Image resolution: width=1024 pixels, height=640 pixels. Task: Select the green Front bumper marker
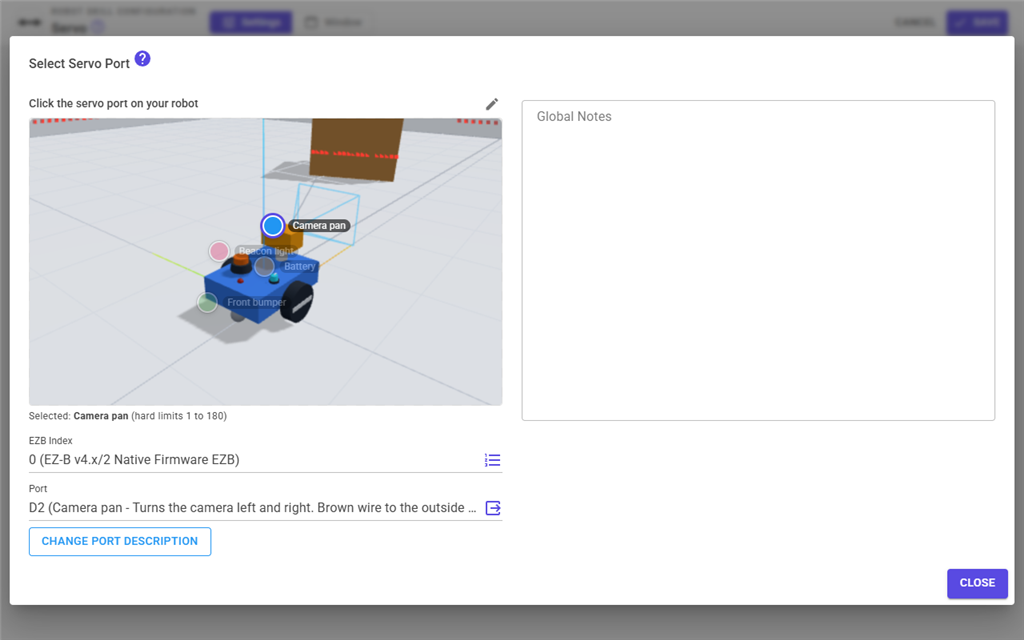(208, 302)
